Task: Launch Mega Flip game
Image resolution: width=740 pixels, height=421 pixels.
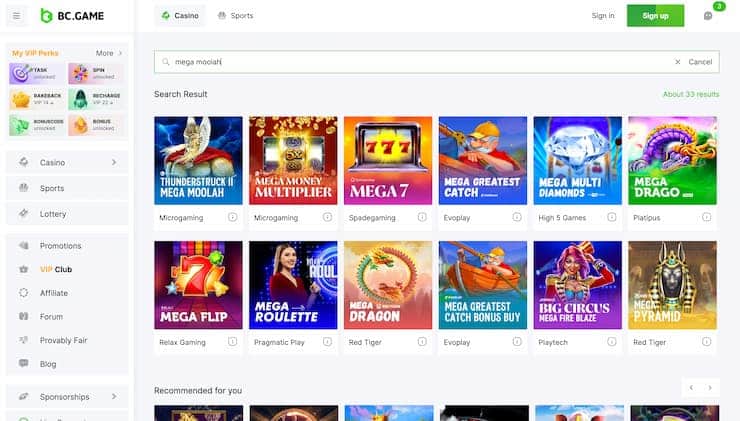Action: click(198, 285)
